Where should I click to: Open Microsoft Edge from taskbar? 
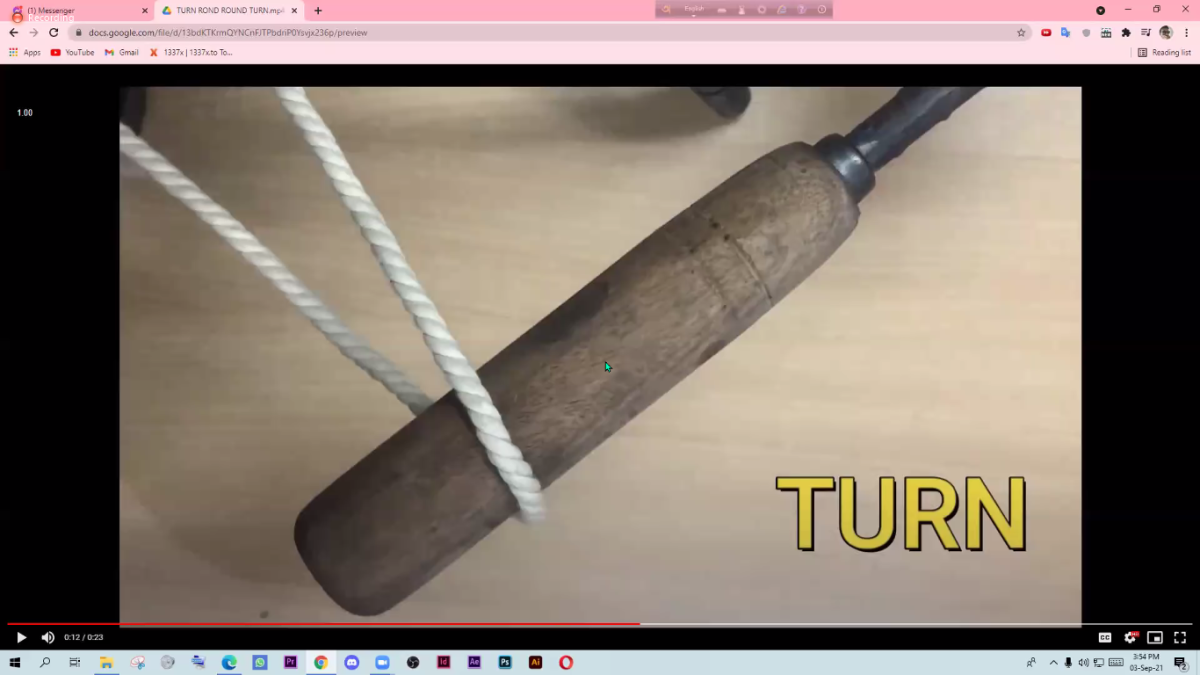[229, 662]
